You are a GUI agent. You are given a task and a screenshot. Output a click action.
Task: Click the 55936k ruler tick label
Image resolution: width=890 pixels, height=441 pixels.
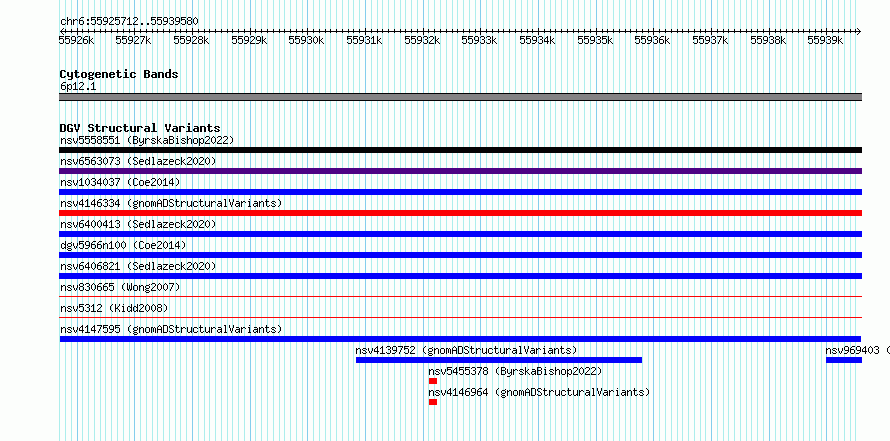(652, 40)
